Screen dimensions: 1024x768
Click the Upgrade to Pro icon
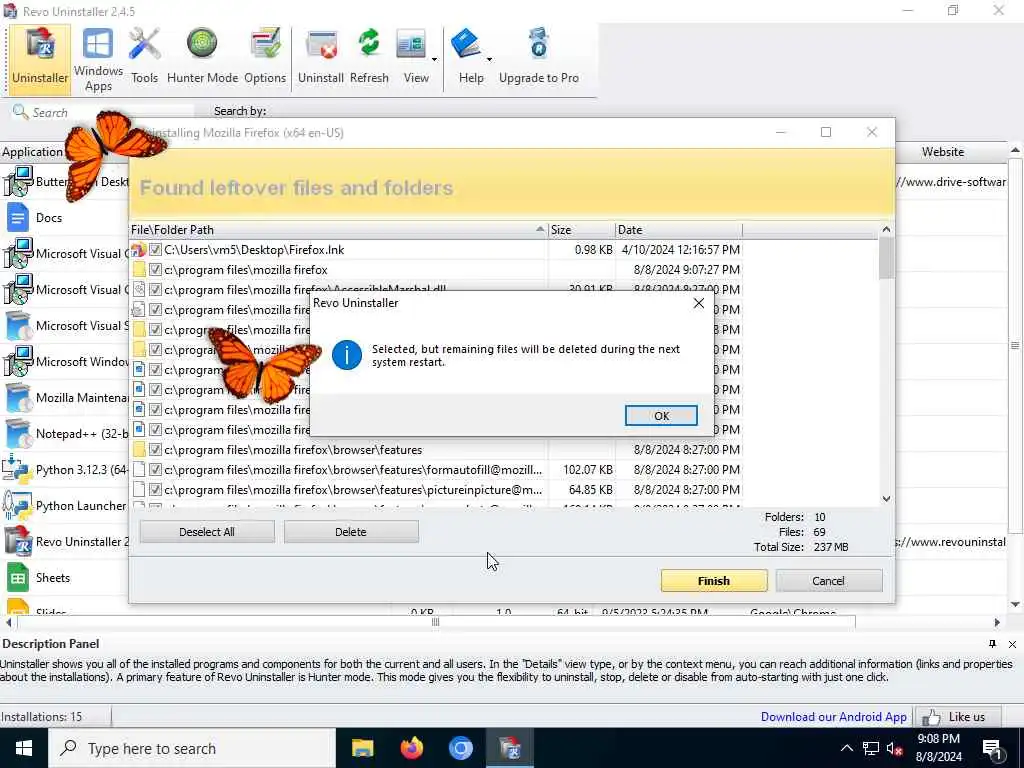(539, 57)
